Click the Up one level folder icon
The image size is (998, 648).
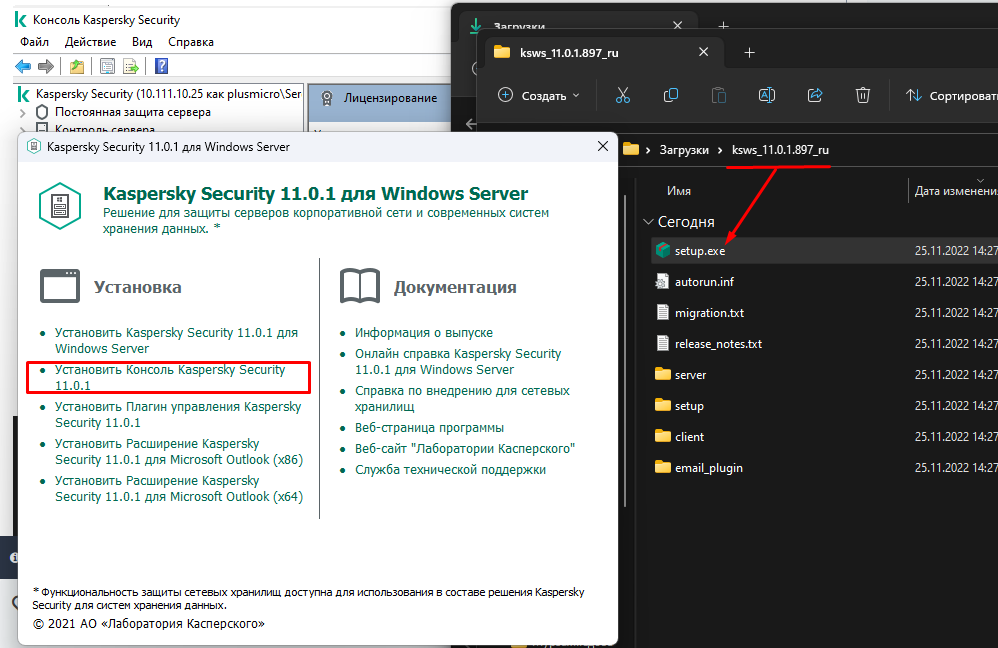77,66
